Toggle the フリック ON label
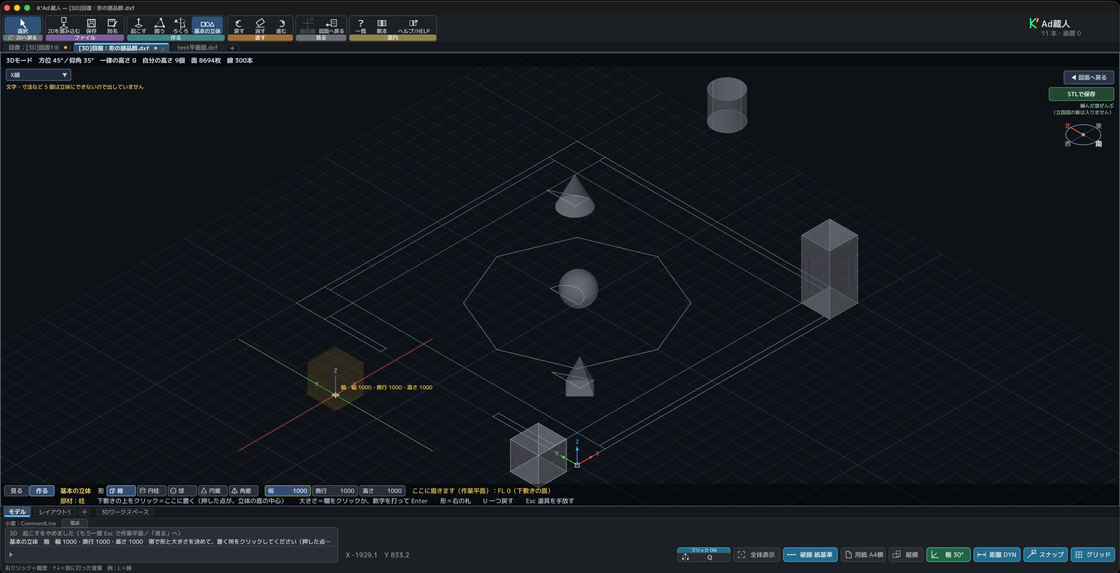Image resolution: width=1120 pixels, height=573 pixels. (x=704, y=550)
